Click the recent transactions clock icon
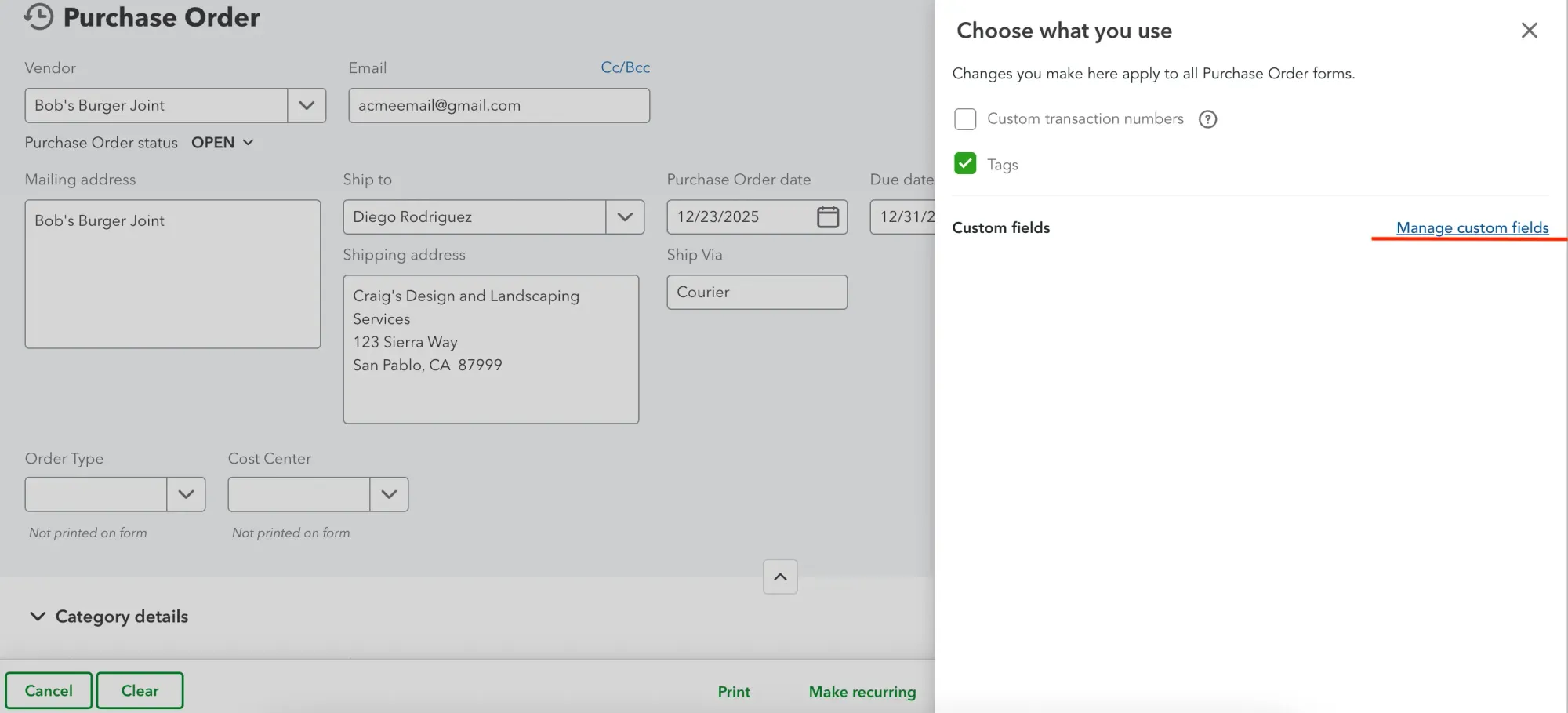The width and height of the screenshot is (1568, 713). 38,17
